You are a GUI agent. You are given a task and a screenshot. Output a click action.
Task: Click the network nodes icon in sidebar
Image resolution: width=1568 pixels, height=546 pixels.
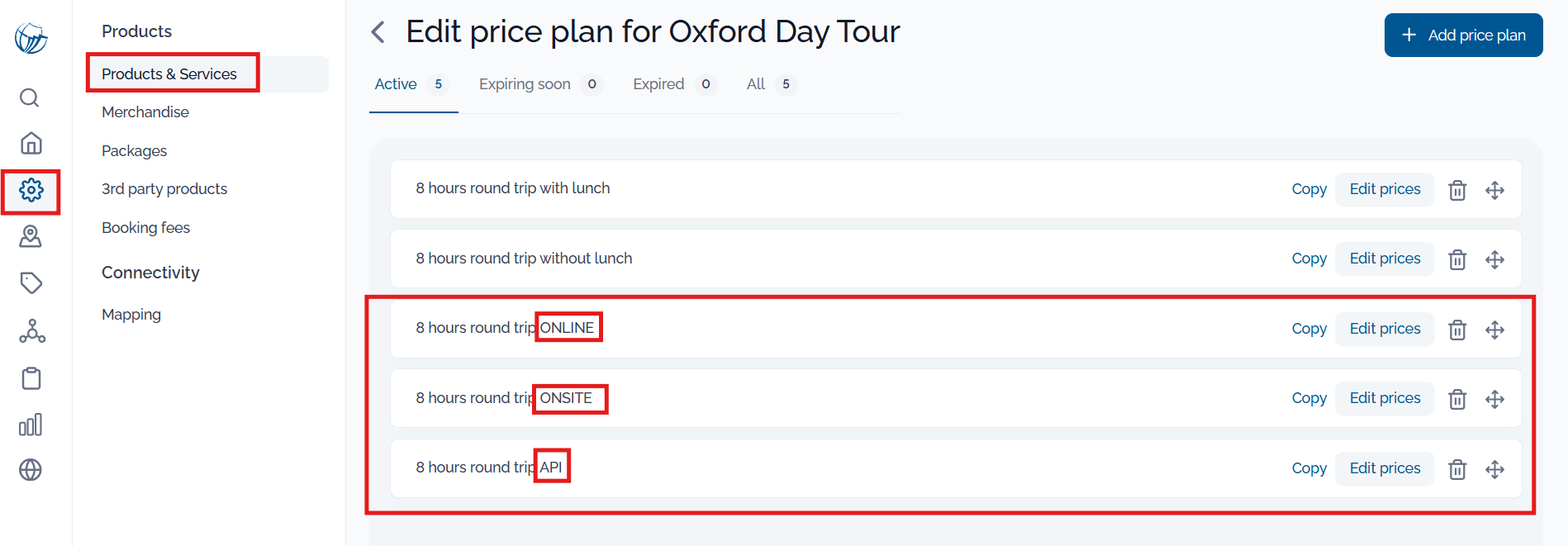pos(31,331)
